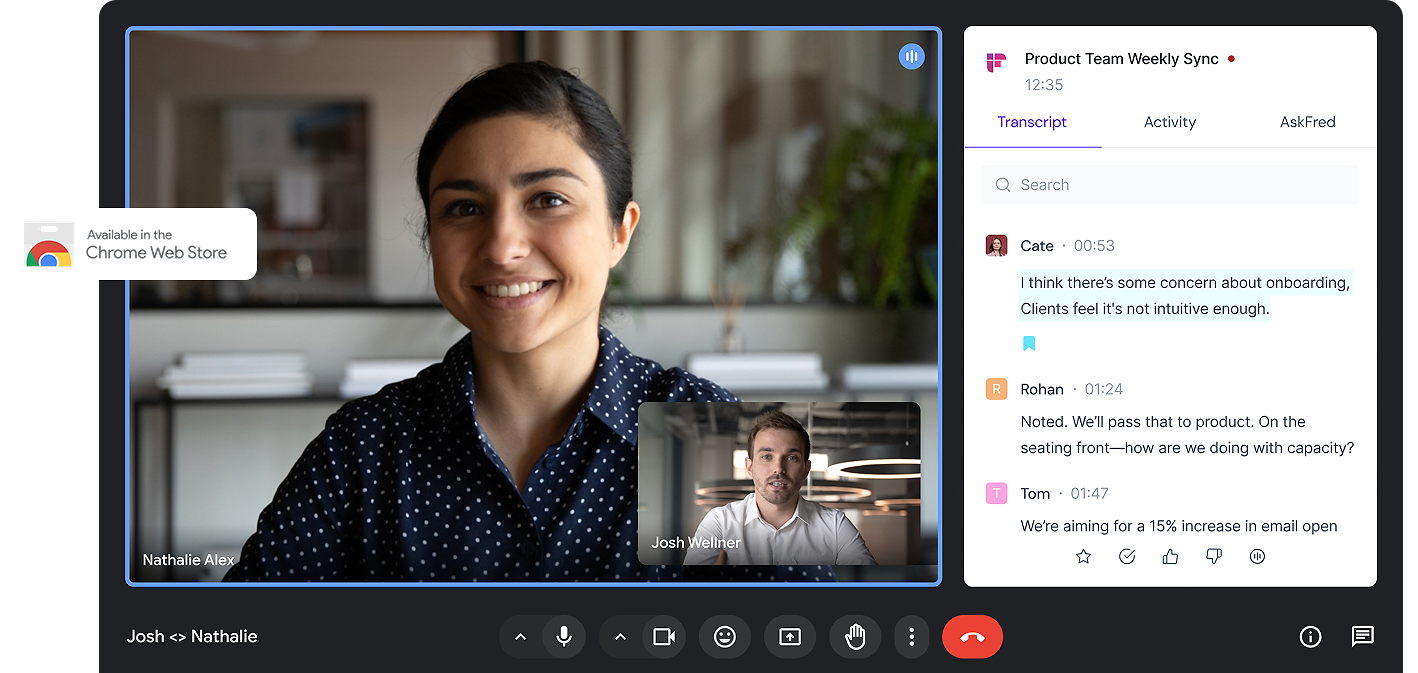Click the soundbite icon under Tom's message
The width and height of the screenshot is (1418, 673).
[x=1258, y=556]
